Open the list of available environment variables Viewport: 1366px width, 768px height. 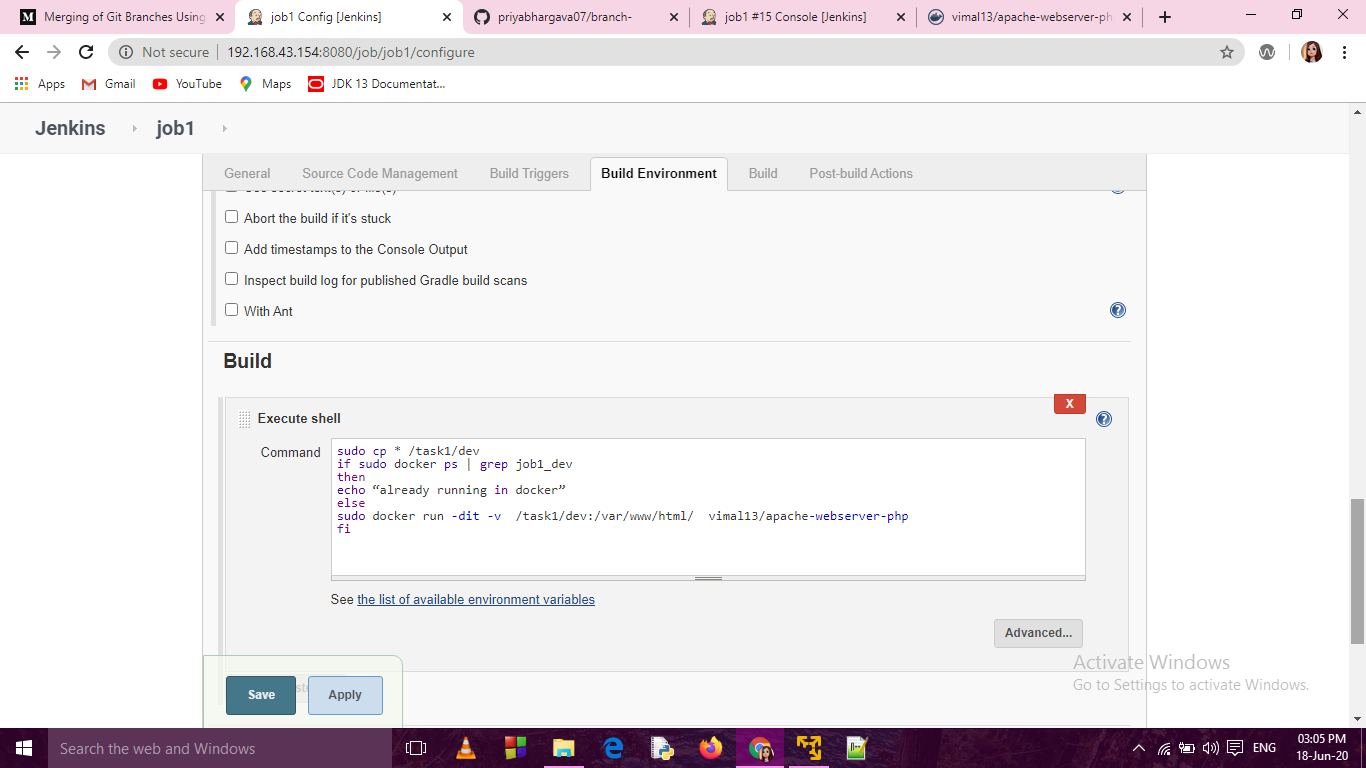coord(475,599)
